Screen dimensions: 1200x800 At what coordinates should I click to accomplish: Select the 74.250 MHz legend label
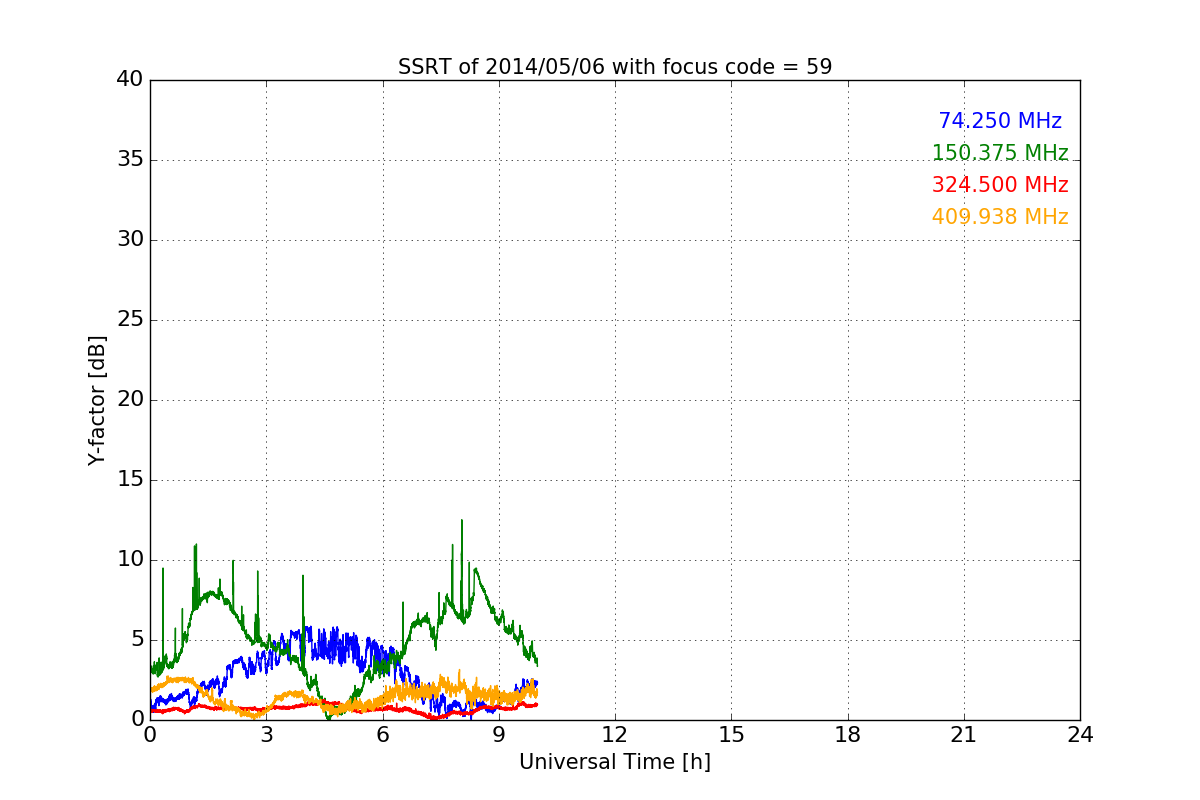(1000, 121)
